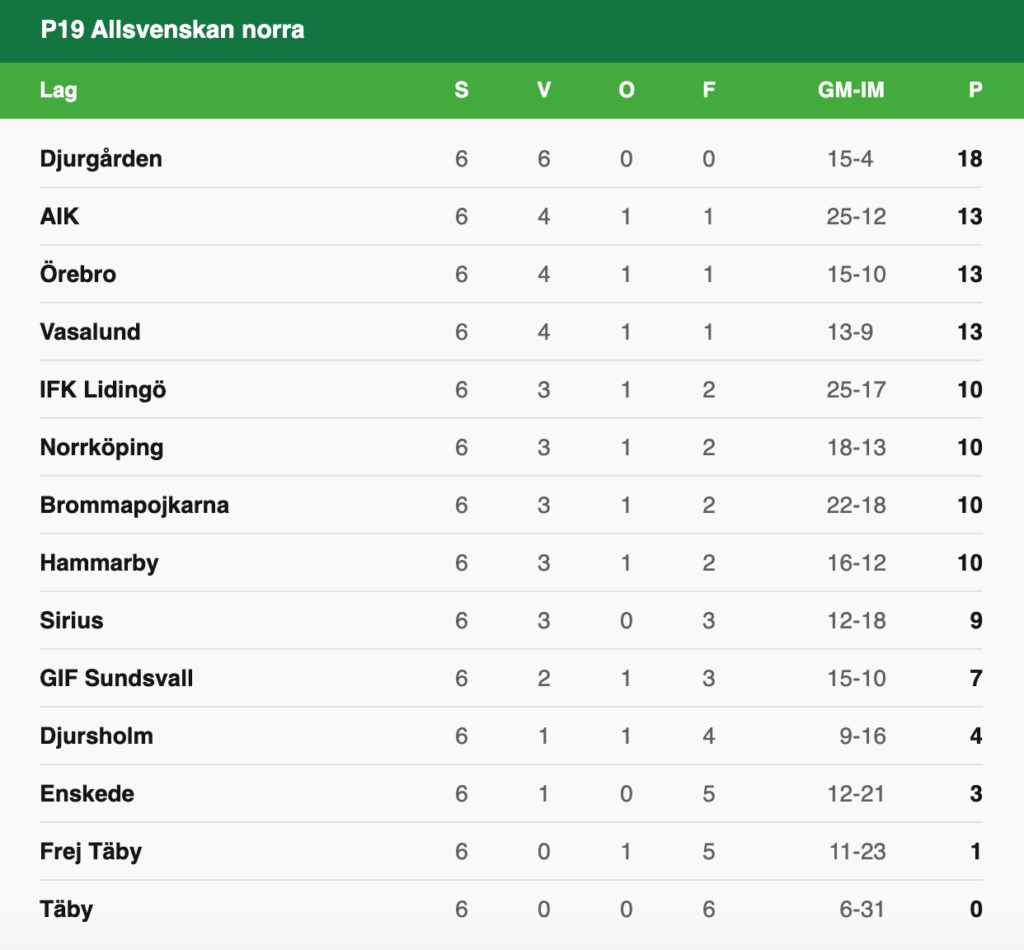Viewport: 1024px width, 950px height.
Task: Click the Frej Täby team name
Action: tap(91, 852)
